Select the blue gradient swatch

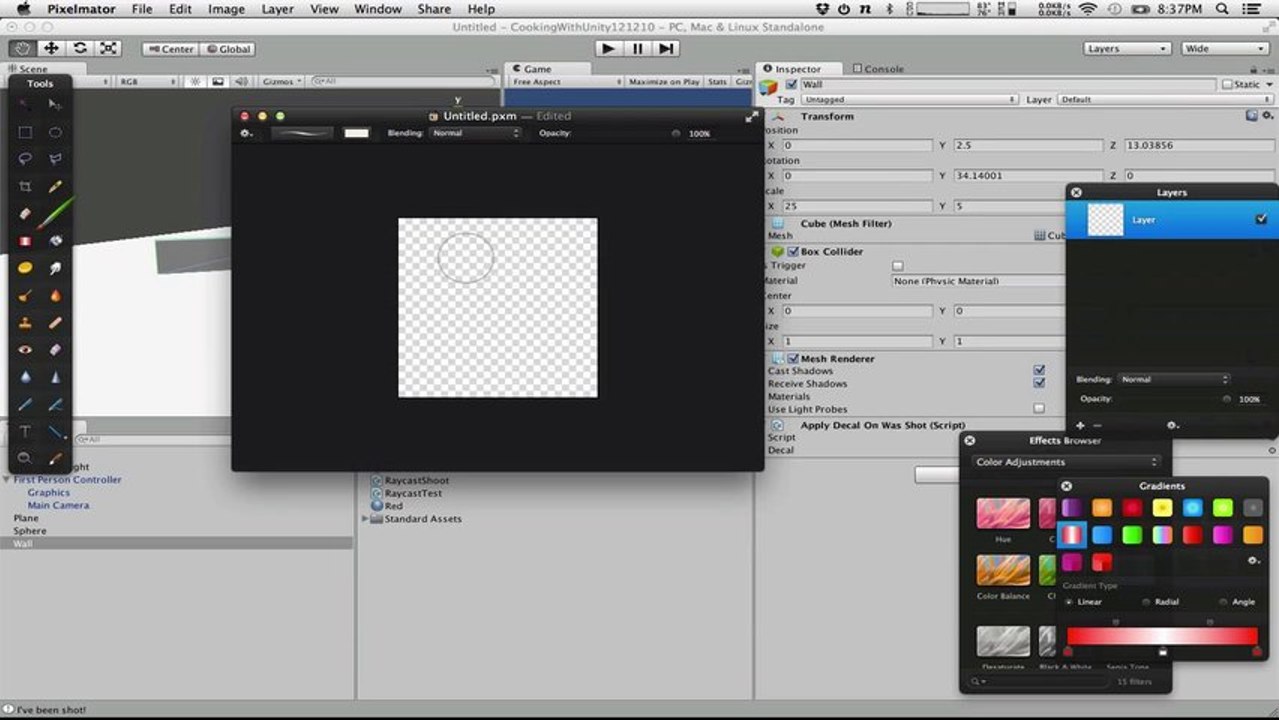1102,535
